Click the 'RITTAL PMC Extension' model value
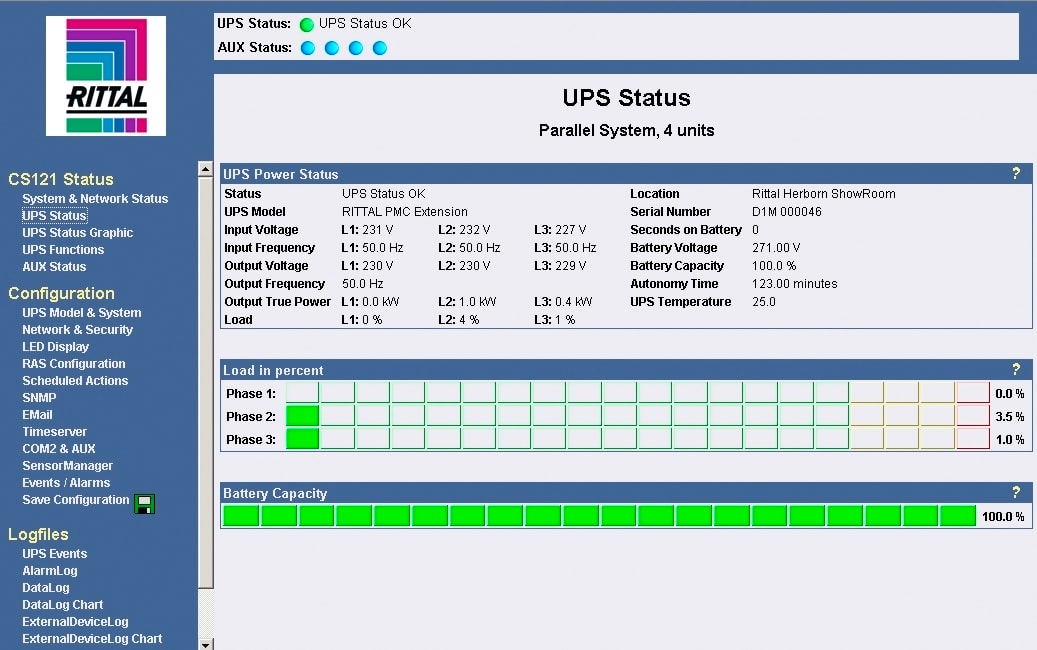1037x650 pixels. pos(405,212)
